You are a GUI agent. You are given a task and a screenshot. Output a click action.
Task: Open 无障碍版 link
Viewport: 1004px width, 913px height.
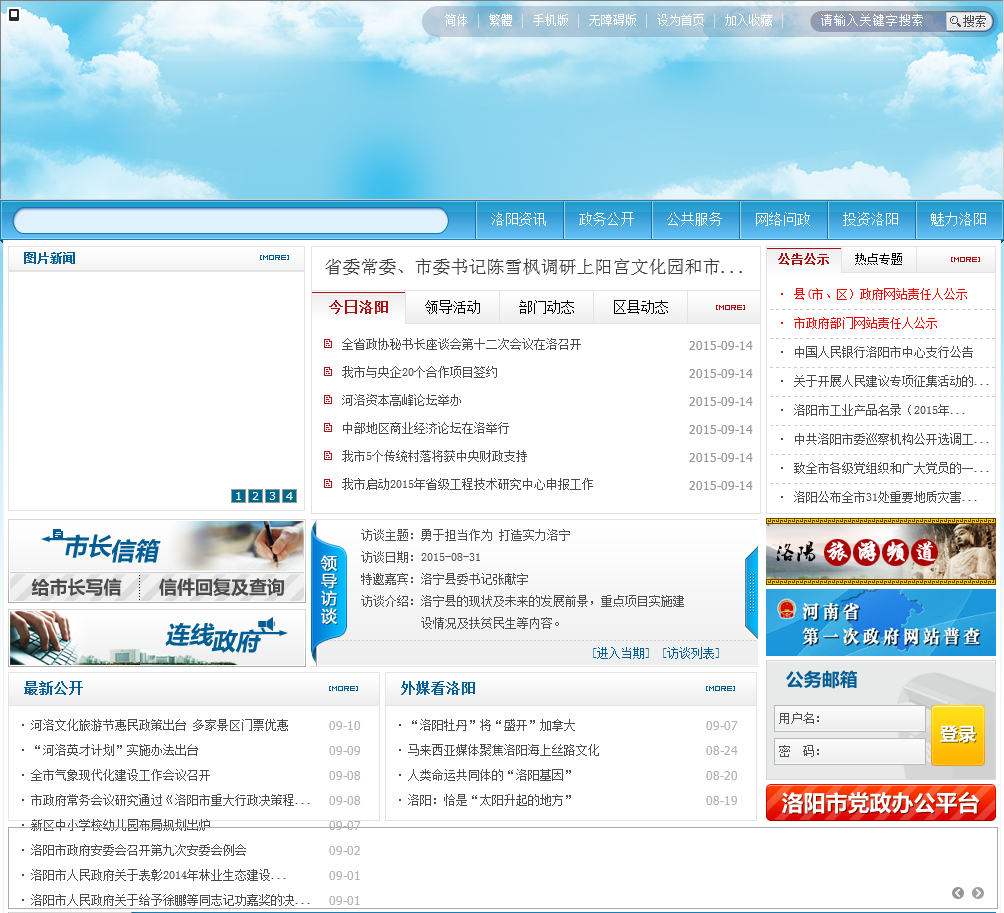click(x=613, y=20)
